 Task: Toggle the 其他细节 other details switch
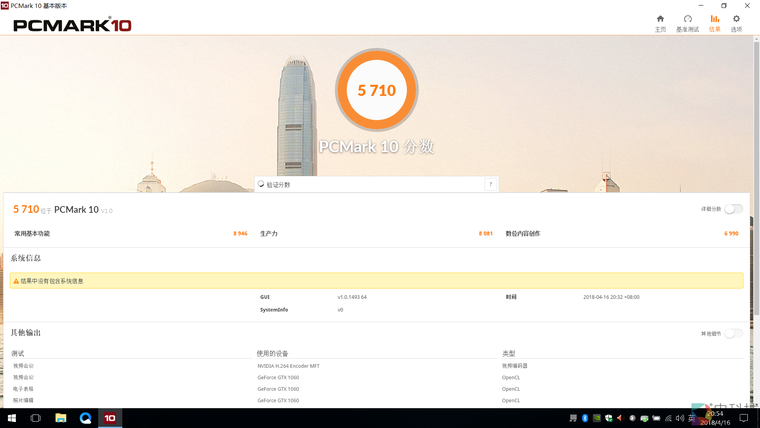[x=733, y=333]
